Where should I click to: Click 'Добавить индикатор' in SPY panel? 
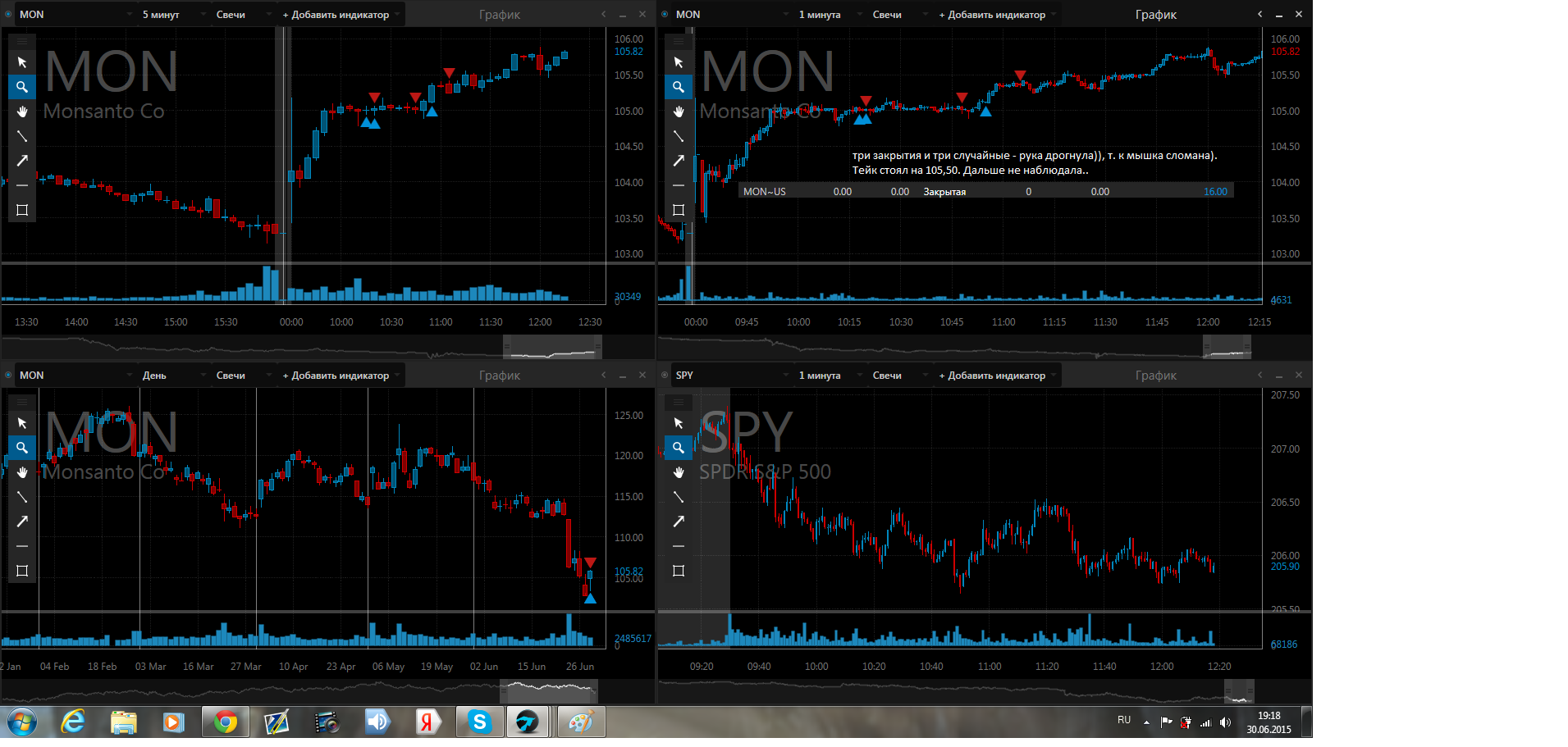click(997, 375)
